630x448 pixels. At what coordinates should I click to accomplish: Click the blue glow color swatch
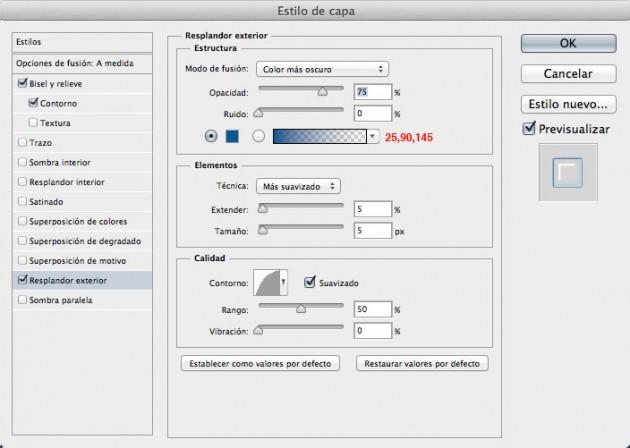coord(232,136)
